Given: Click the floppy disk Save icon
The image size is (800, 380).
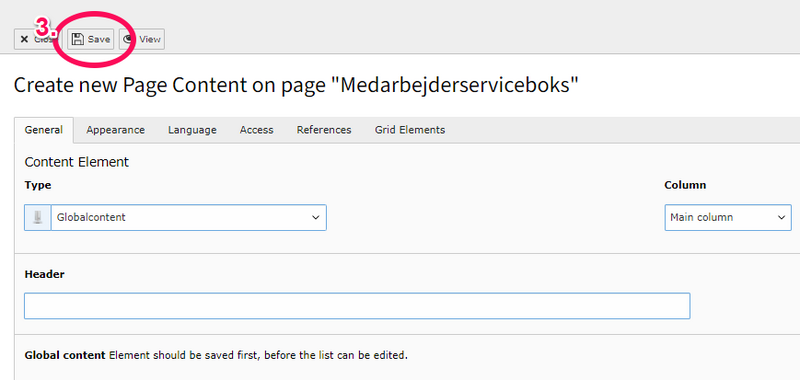Looking at the screenshot, I should pyautogui.click(x=78, y=39).
